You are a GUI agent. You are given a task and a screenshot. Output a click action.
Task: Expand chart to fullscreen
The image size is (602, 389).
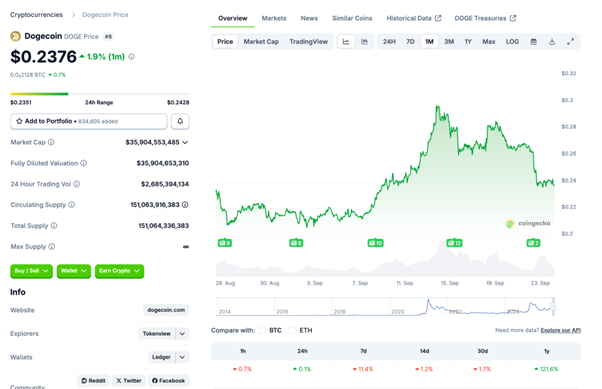coord(571,41)
